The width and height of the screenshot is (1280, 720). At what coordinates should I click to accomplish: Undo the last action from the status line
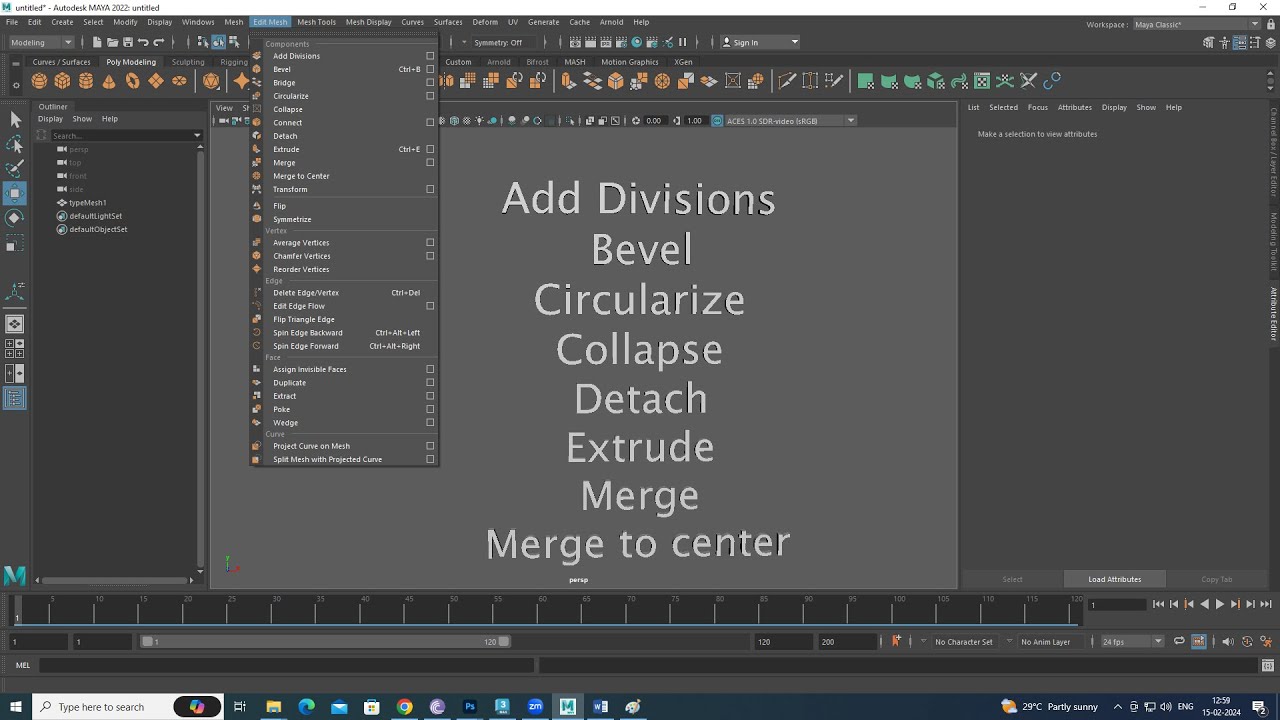[x=143, y=42]
